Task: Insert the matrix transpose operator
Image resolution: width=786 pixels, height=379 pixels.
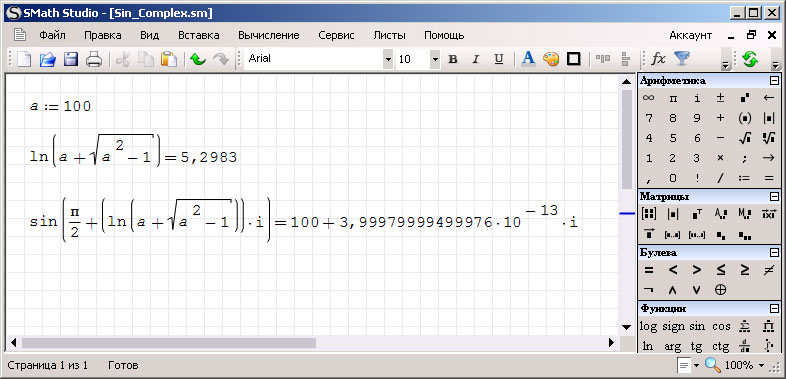Action: click(x=697, y=214)
